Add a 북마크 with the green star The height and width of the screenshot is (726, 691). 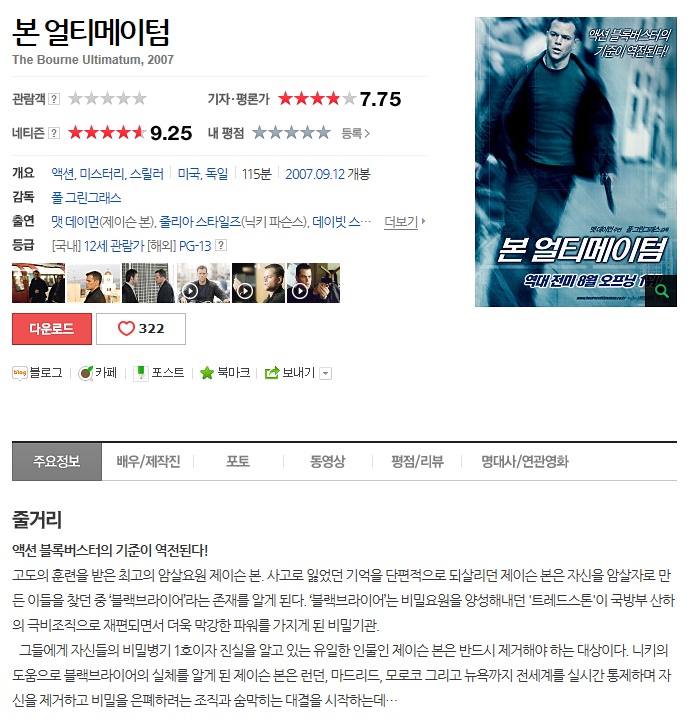pyautogui.click(x=207, y=373)
